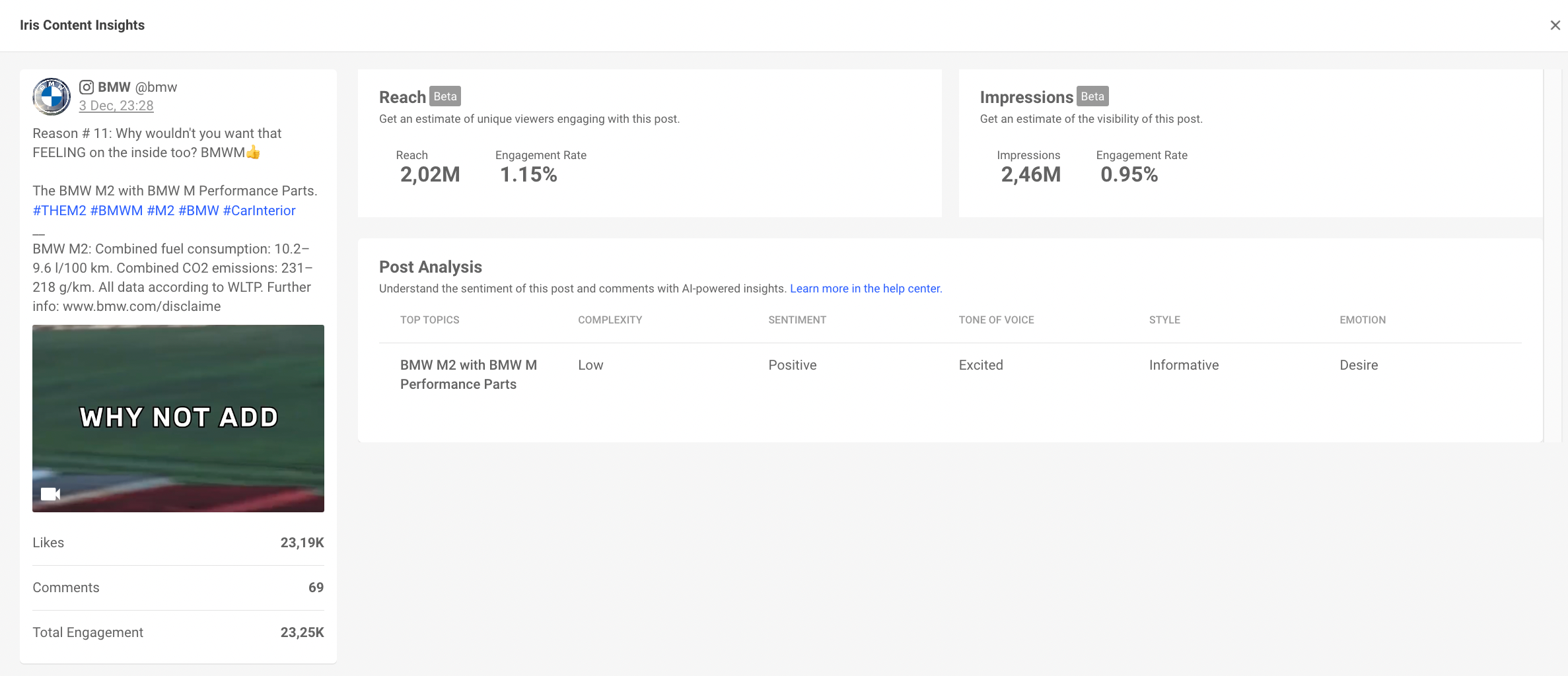The image size is (1568, 676).
Task: Click the Instagram icon beside BMW
Action: click(x=87, y=87)
